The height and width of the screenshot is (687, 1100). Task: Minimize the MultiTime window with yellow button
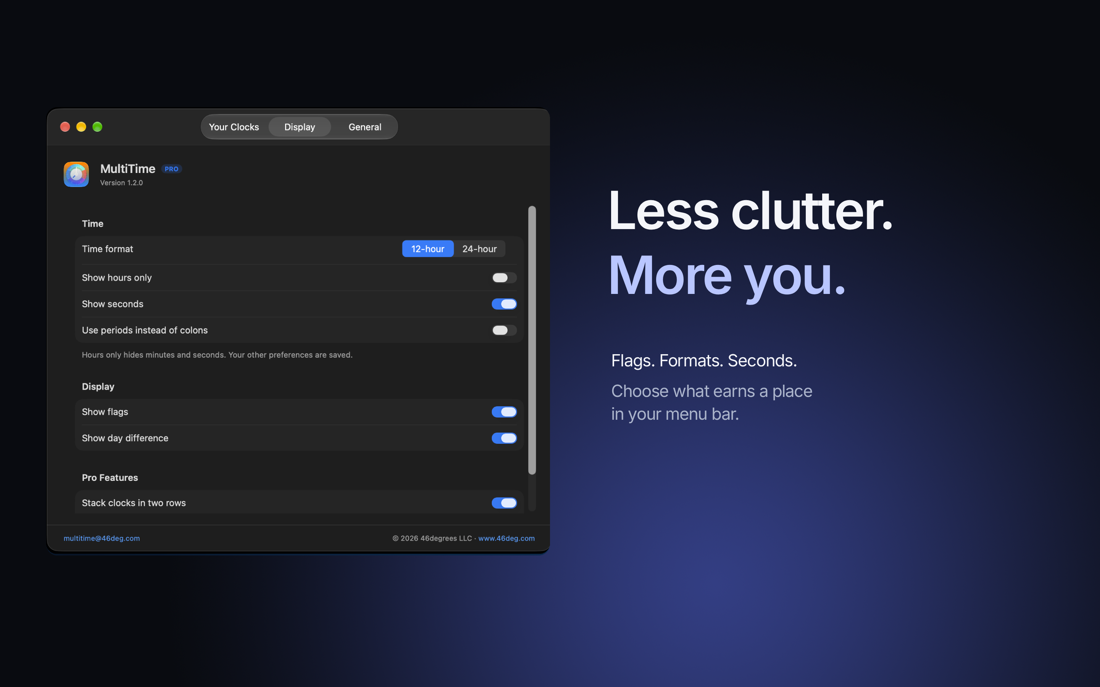pos(81,127)
